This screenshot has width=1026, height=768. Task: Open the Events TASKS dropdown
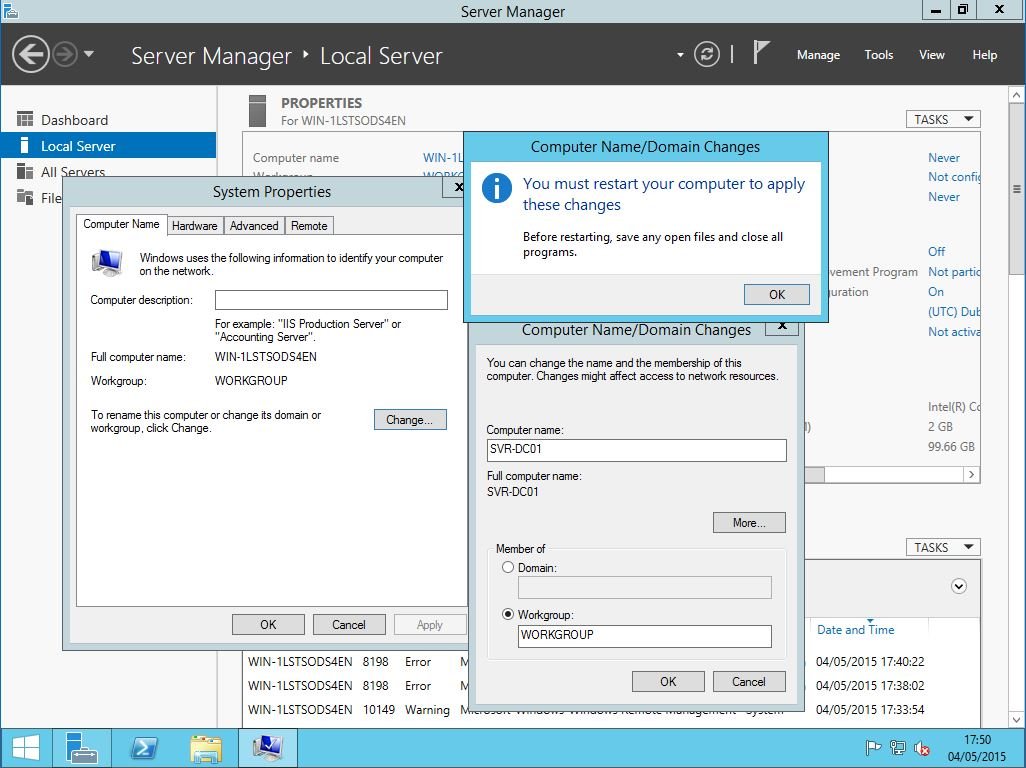point(943,547)
